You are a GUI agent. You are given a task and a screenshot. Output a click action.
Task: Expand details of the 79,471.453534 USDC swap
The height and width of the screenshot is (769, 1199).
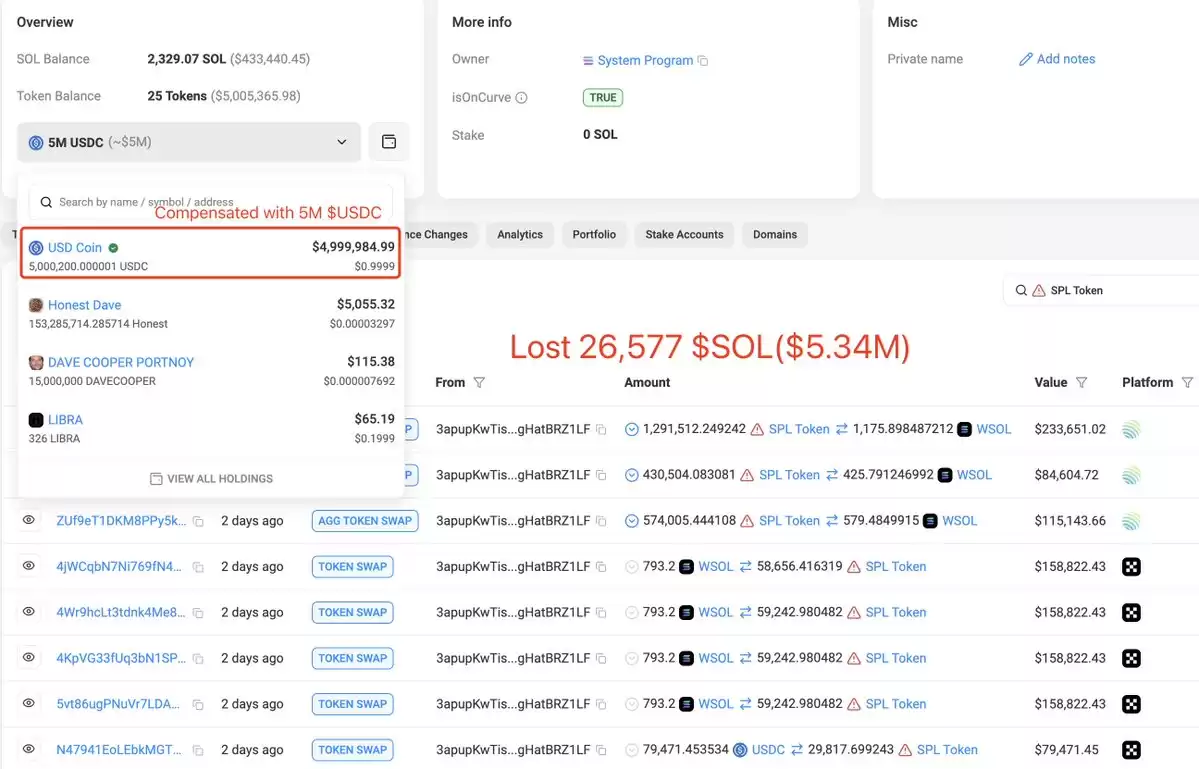click(632, 751)
